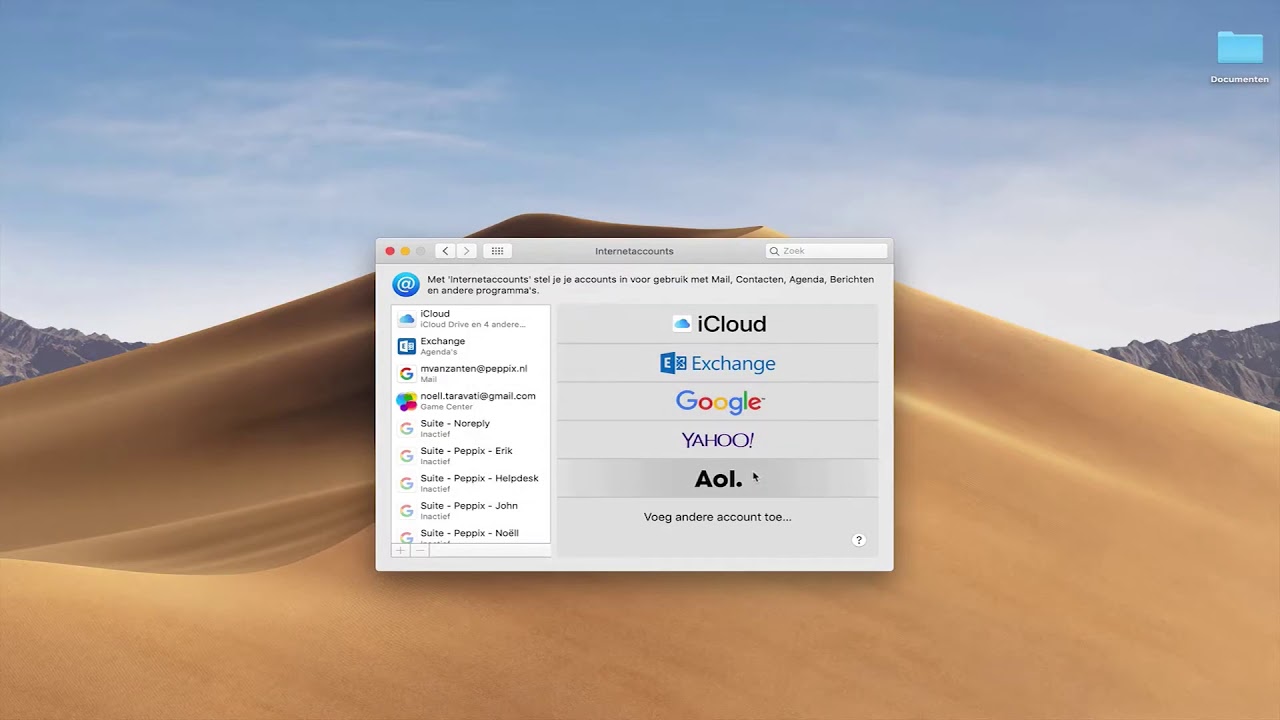Select Suite - Peppix - Helpdesk account
Screen dimensions: 1280x720
(x=471, y=483)
